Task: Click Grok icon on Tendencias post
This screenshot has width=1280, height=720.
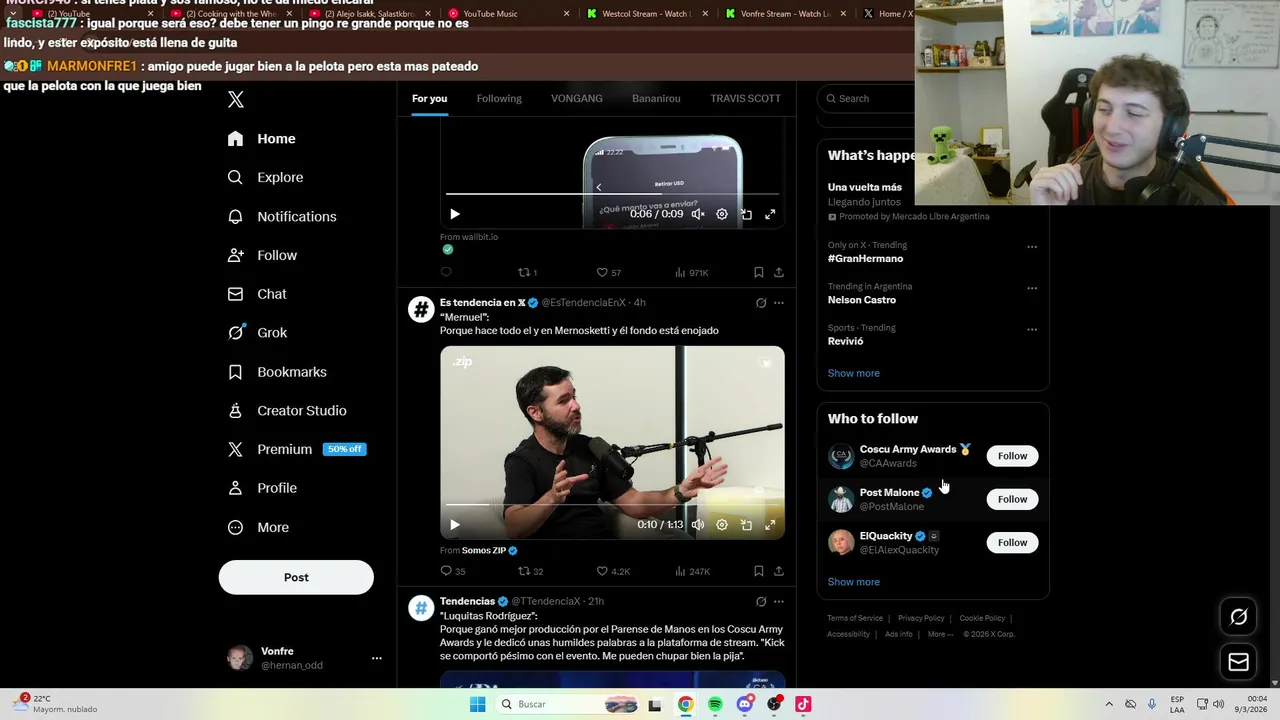Action: 761,602
